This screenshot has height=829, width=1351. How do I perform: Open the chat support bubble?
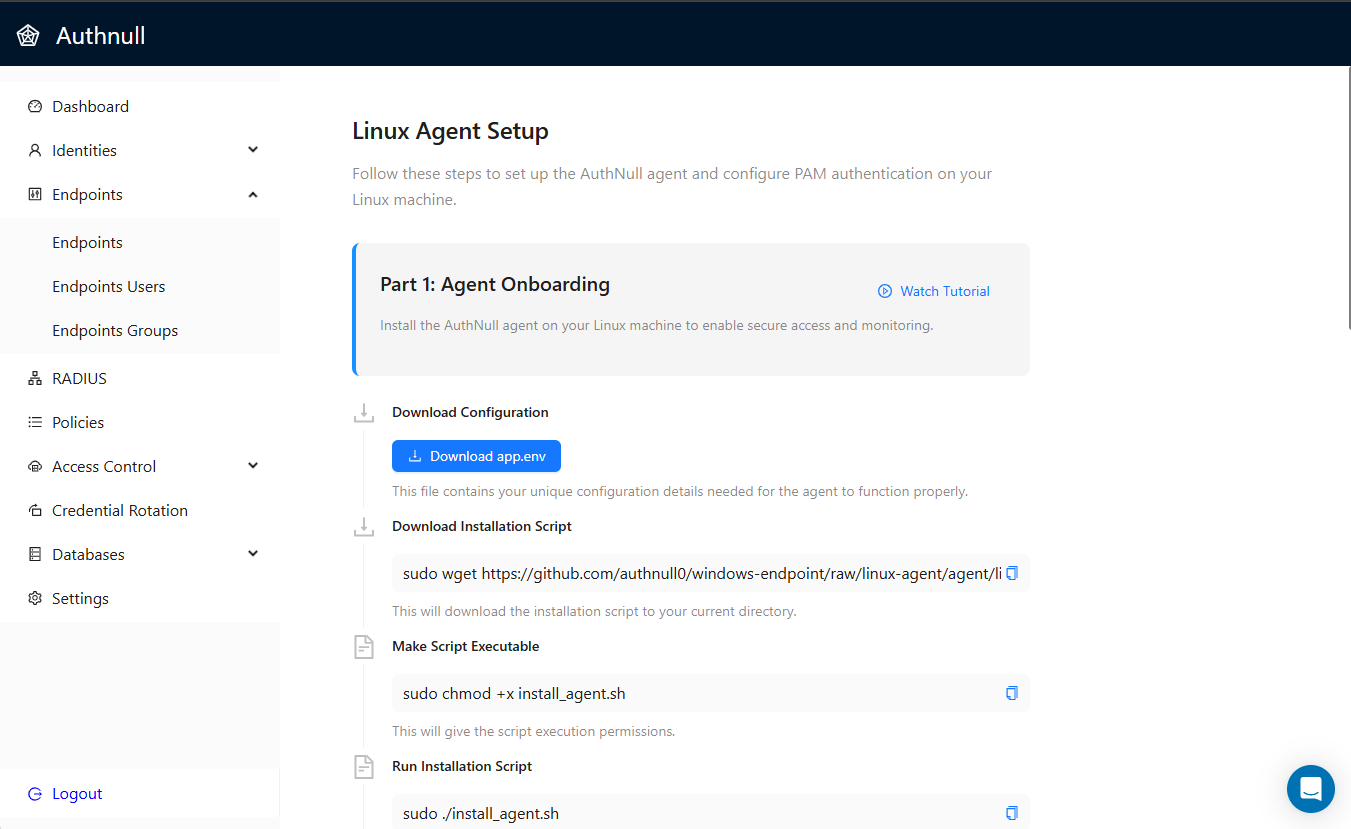coord(1310,789)
